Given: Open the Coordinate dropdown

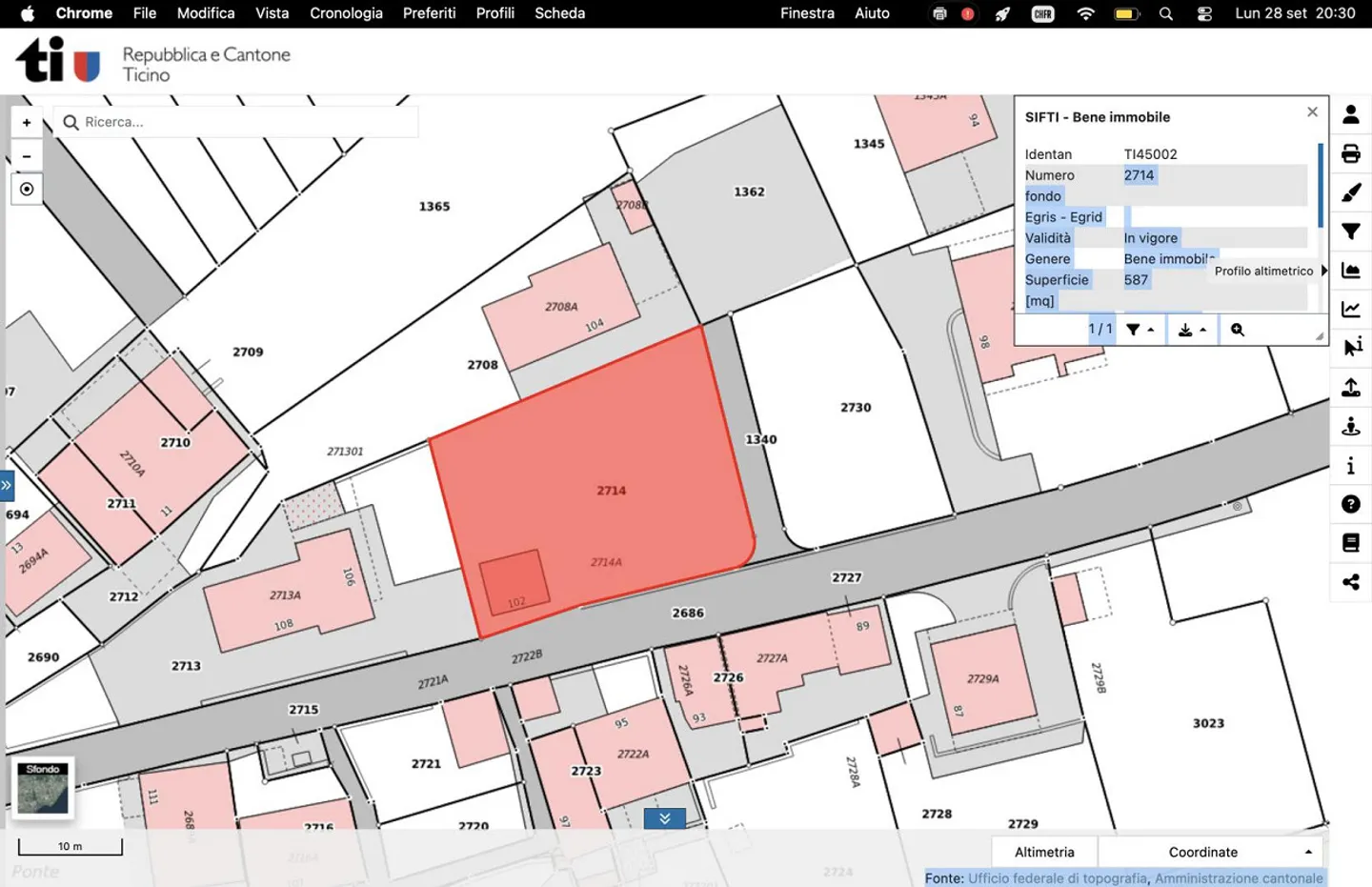Looking at the screenshot, I should [1210, 852].
